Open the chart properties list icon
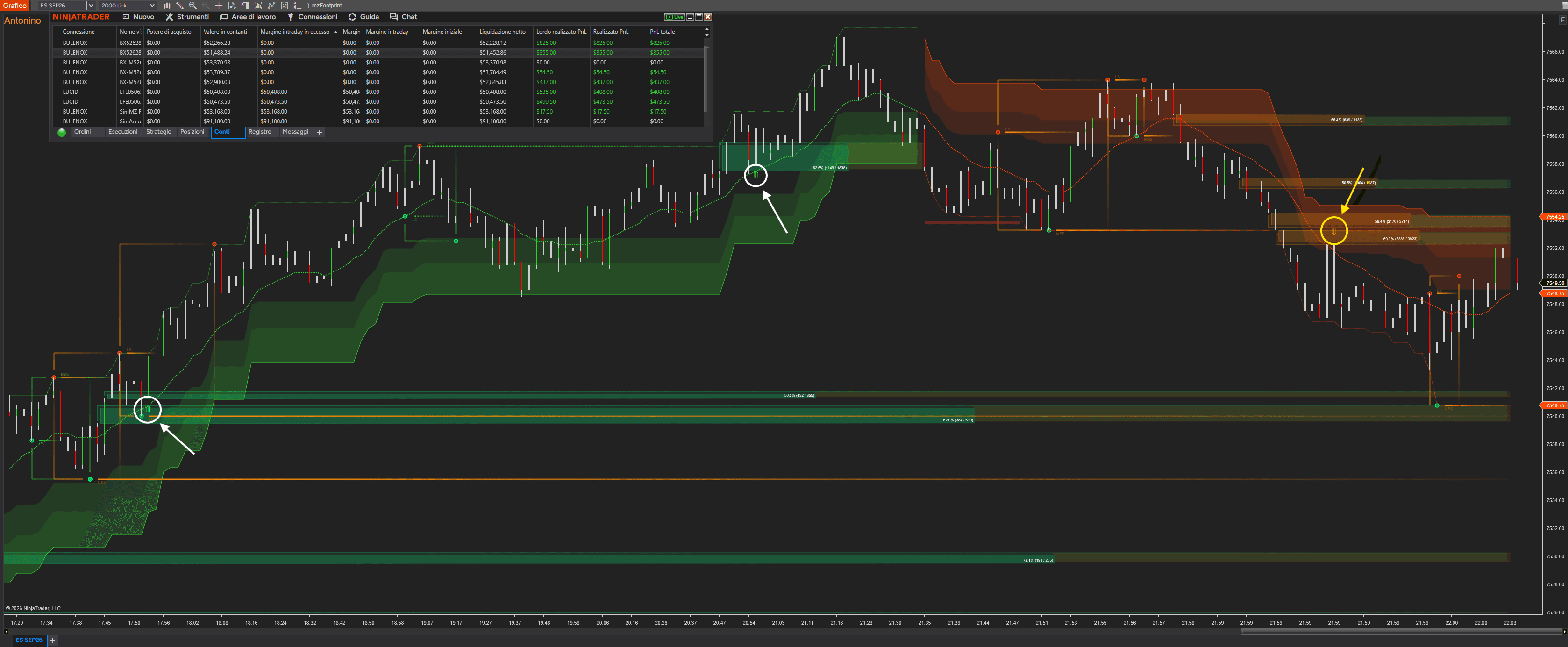Image resolution: width=1568 pixels, height=647 pixels. click(x=298, y=6)
